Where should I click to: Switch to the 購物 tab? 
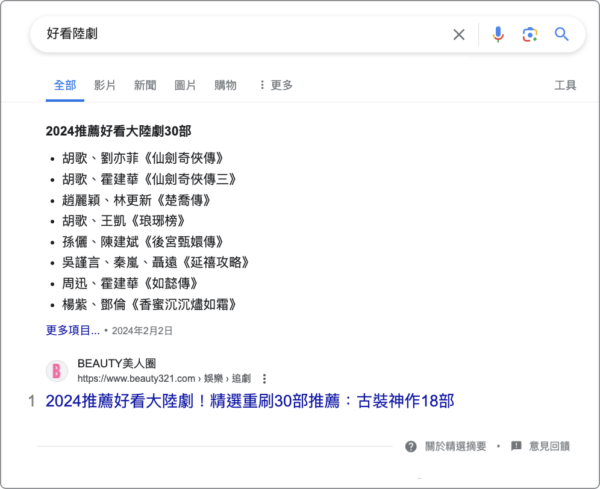[225, 85]
